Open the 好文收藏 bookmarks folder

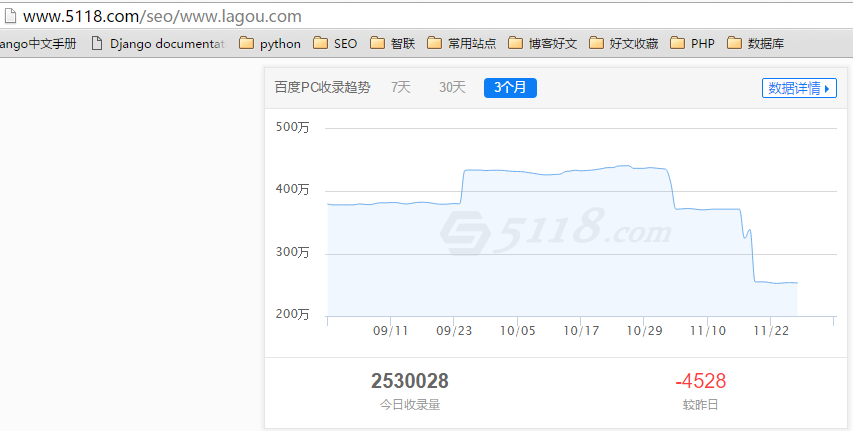[x=624, y=43]
